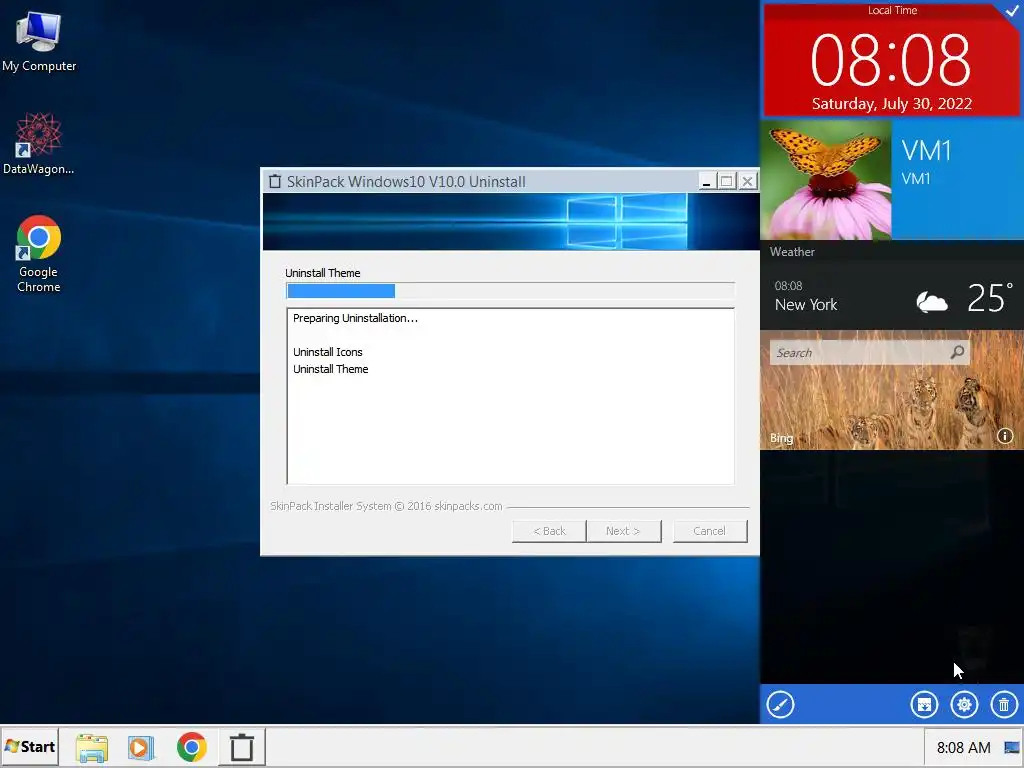This screenshot has width=1024, height=768.
Task: Click the Next > button
Action: coord(624,531)
